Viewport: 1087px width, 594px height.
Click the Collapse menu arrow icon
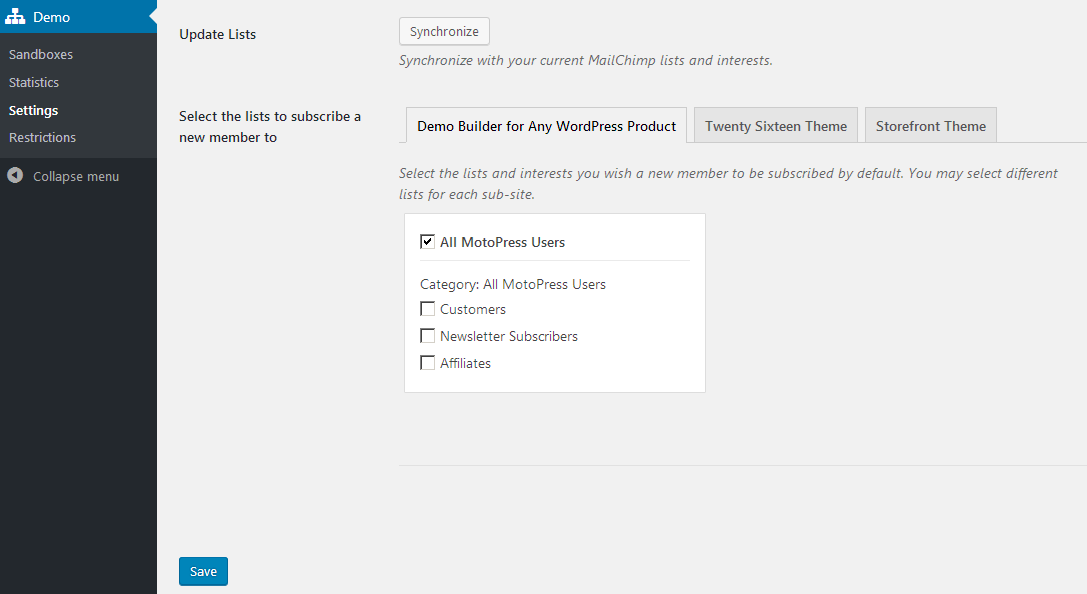pos(15,176)
